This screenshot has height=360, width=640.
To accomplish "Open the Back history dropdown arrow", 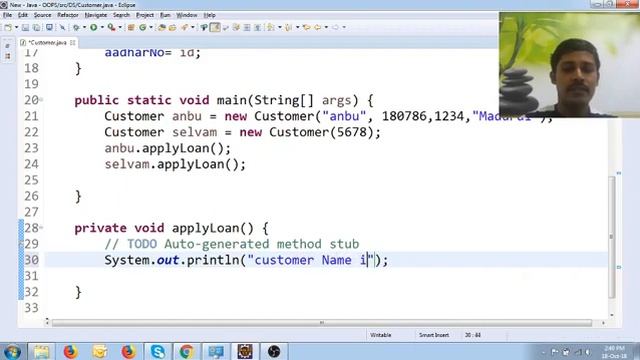I will pos(326,27).
